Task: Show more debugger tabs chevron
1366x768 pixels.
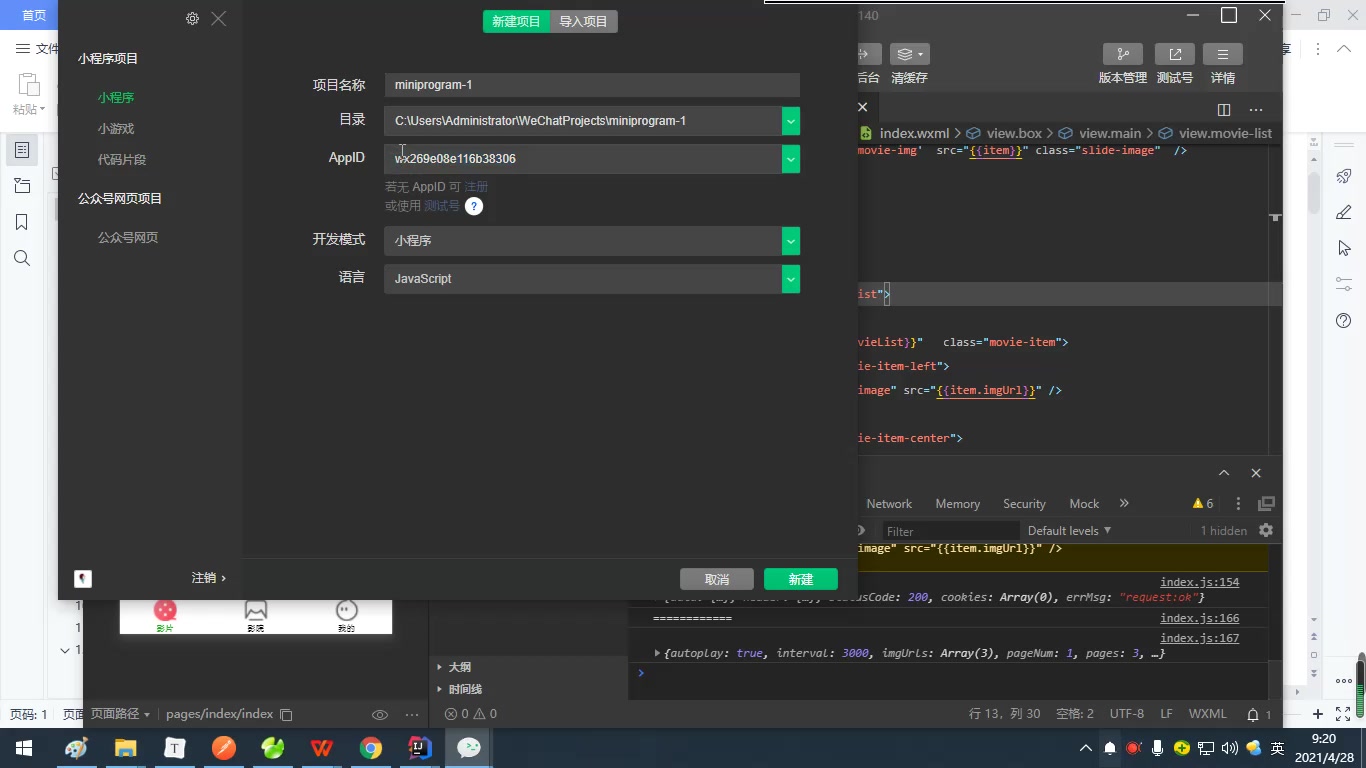Action: click(x=1124, y=504)
